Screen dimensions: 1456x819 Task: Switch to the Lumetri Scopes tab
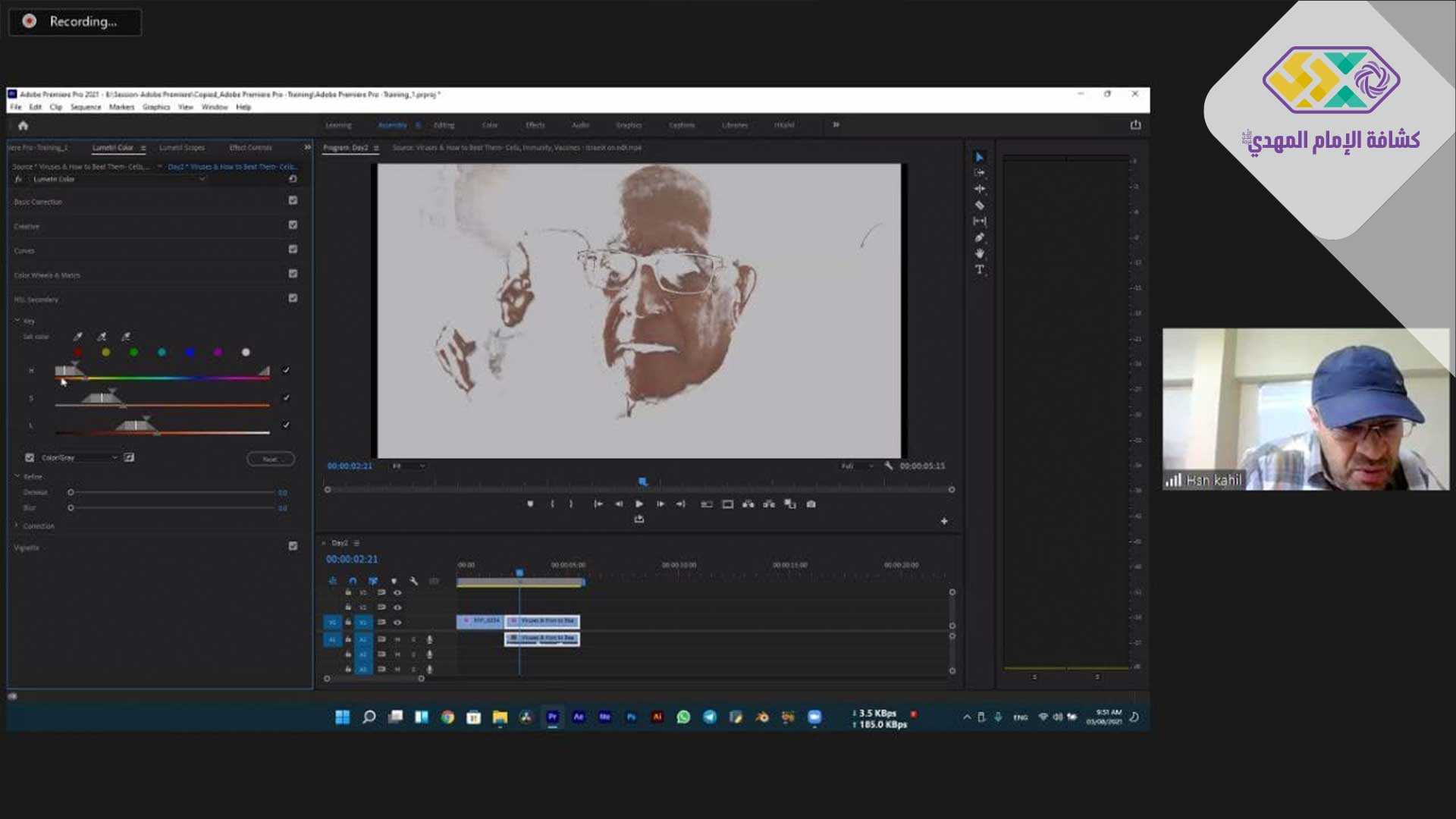pos(182,148)
